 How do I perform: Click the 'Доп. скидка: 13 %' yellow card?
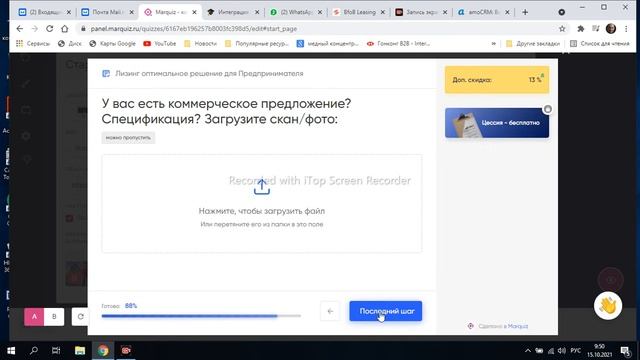coord(497,80)
